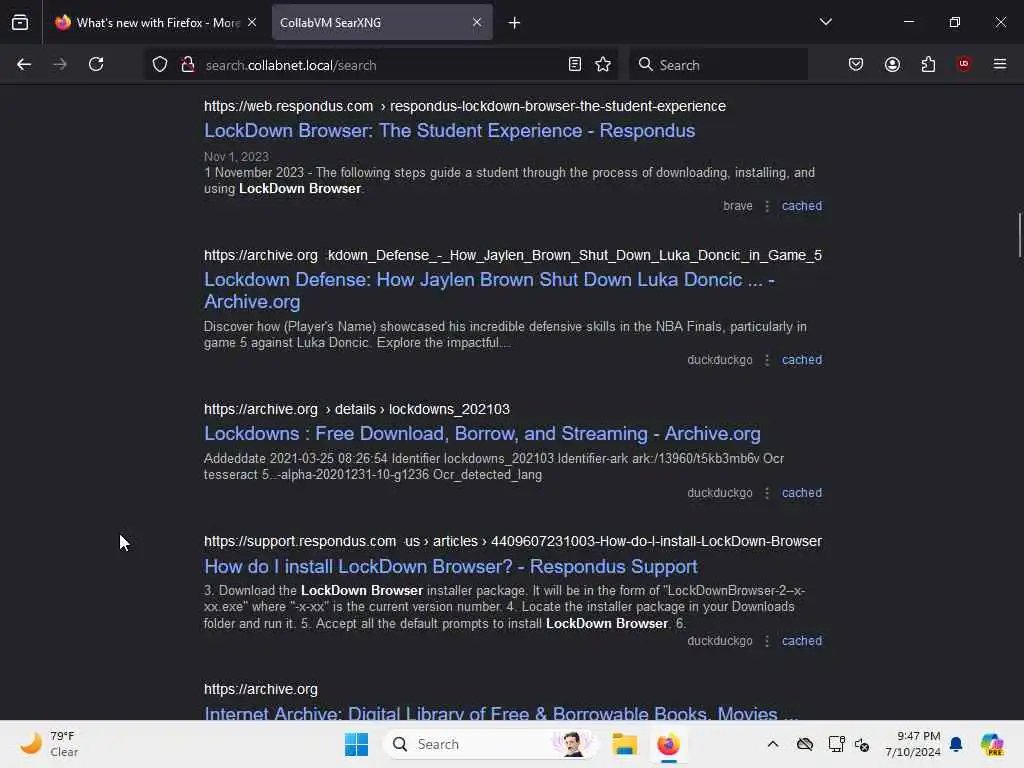This screenshot has height=768, width=1024.
Task: Open the display/network tray icon
Action: [x=836, y=744]
